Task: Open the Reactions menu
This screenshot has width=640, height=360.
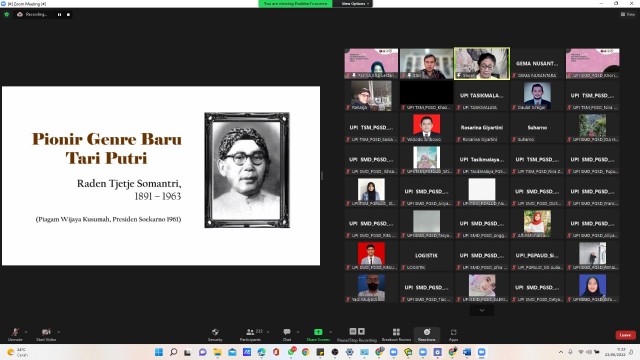Action: 427,334
